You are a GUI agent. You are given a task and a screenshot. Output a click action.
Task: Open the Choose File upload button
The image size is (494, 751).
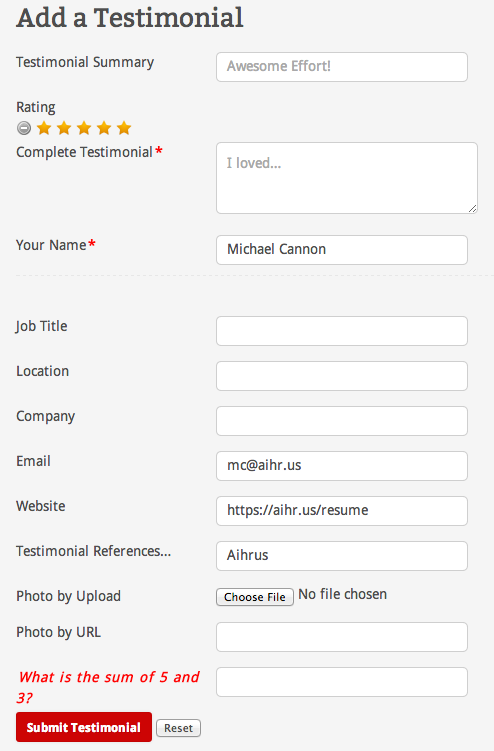click(255, 597)
